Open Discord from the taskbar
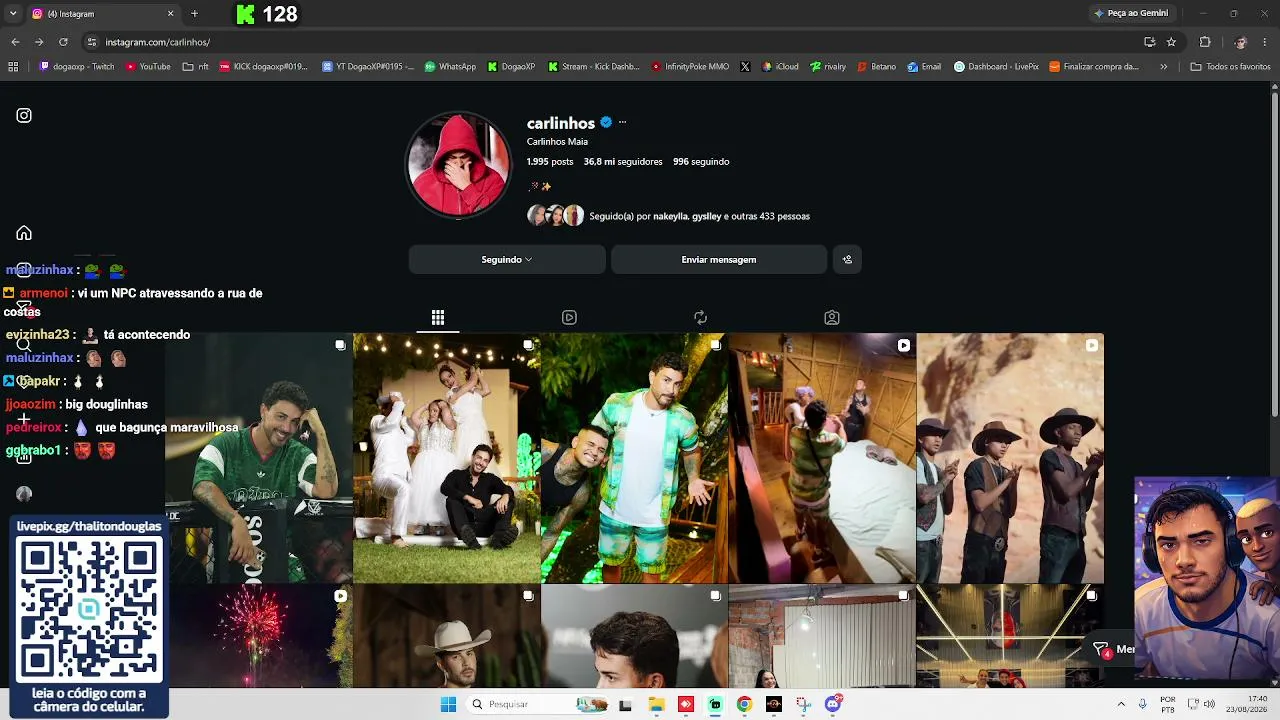Screen dimensions: 1280x720 point(833,704)
